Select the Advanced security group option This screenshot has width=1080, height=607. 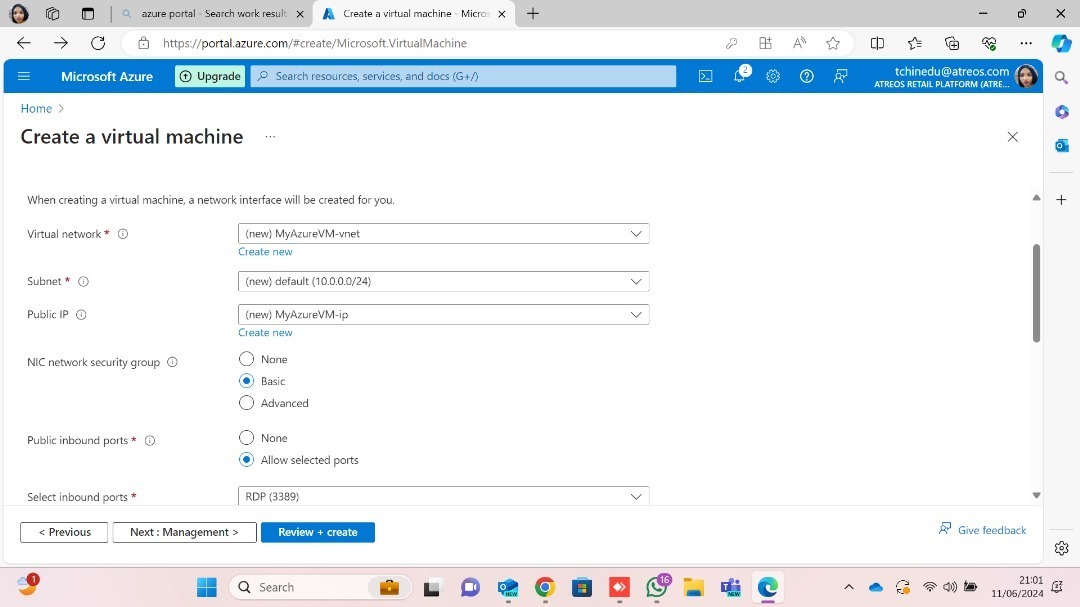pos(247,403)
